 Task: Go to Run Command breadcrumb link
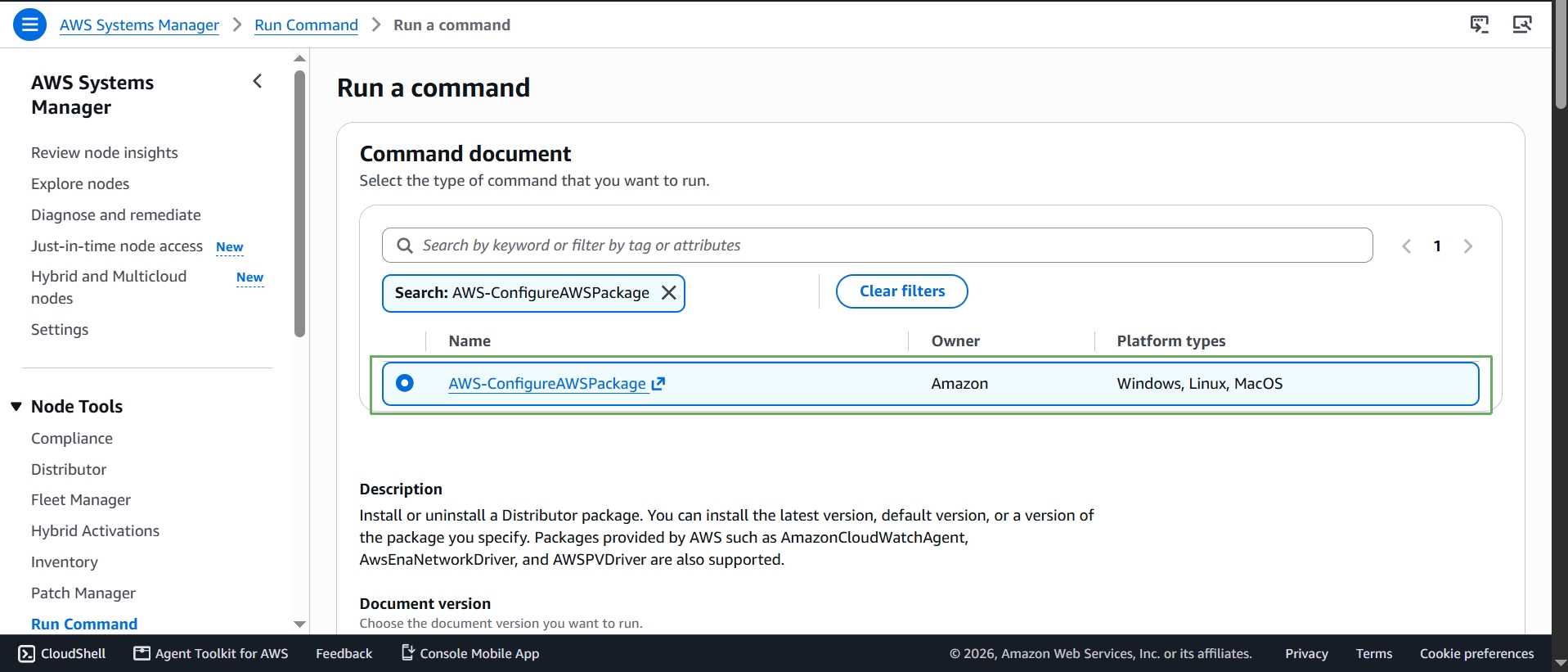click(307, 25)
